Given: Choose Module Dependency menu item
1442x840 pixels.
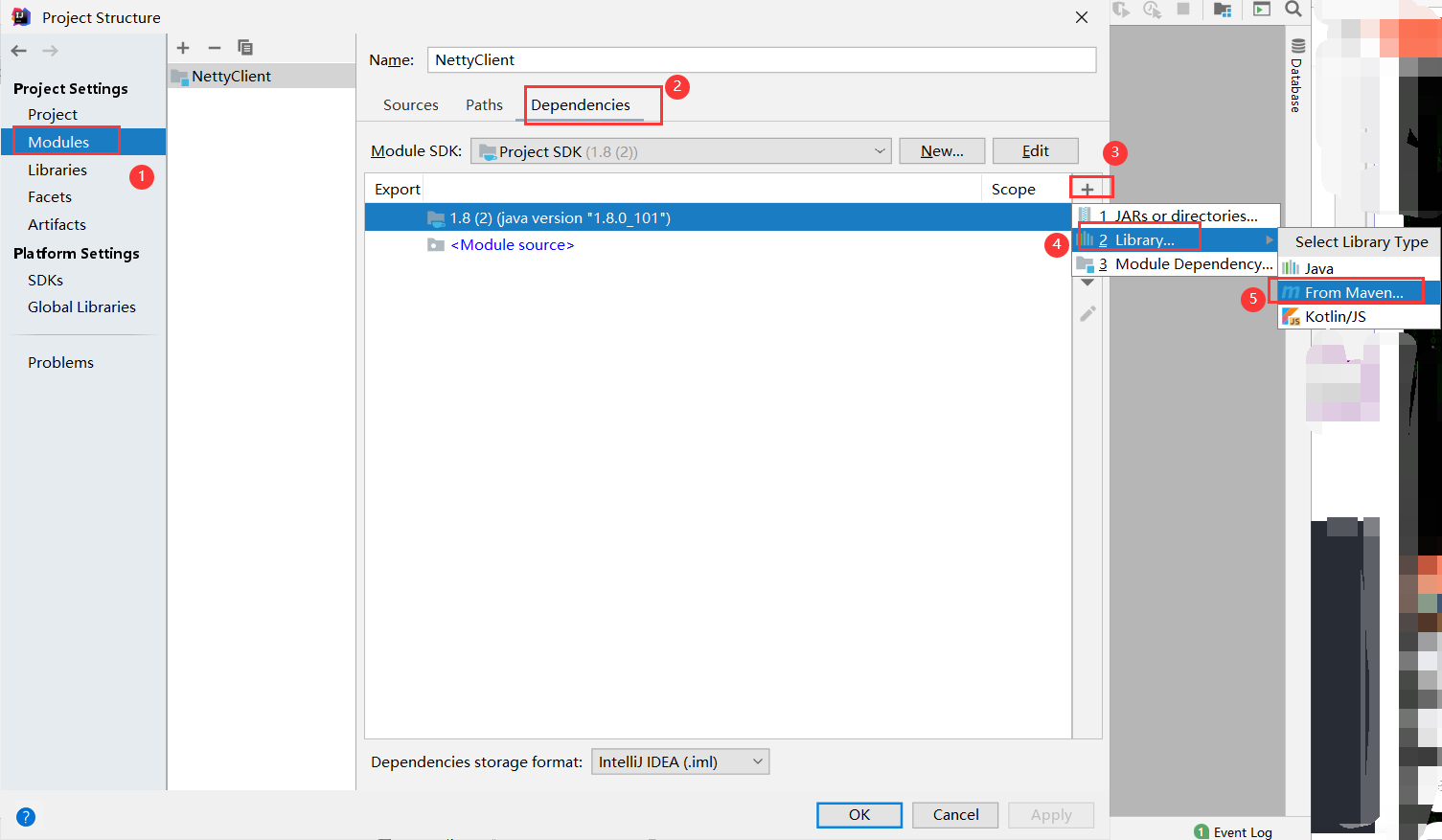Looking at the screenshot, I should [1176, 264].
